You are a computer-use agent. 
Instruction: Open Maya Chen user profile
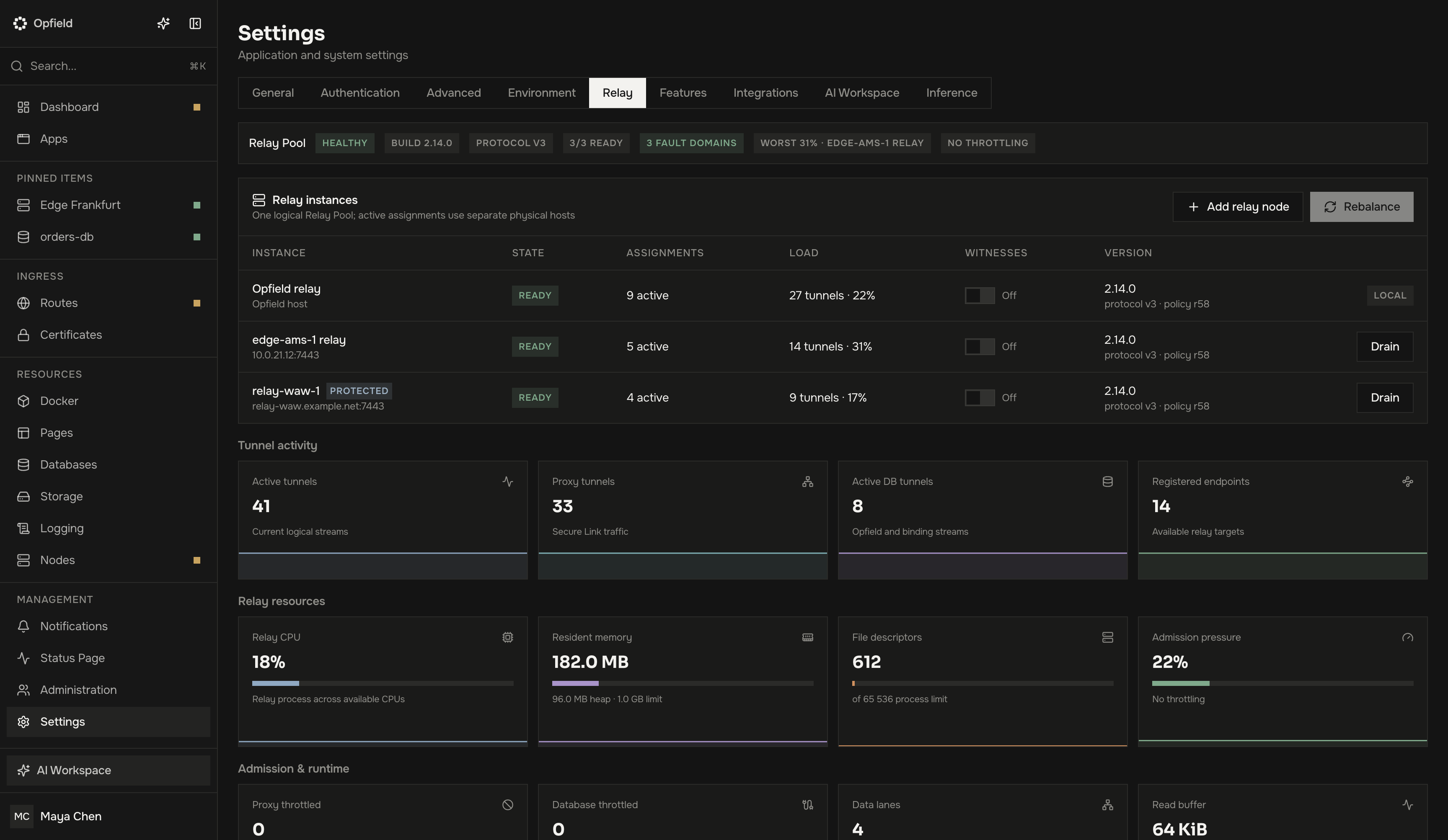[109, 817]
